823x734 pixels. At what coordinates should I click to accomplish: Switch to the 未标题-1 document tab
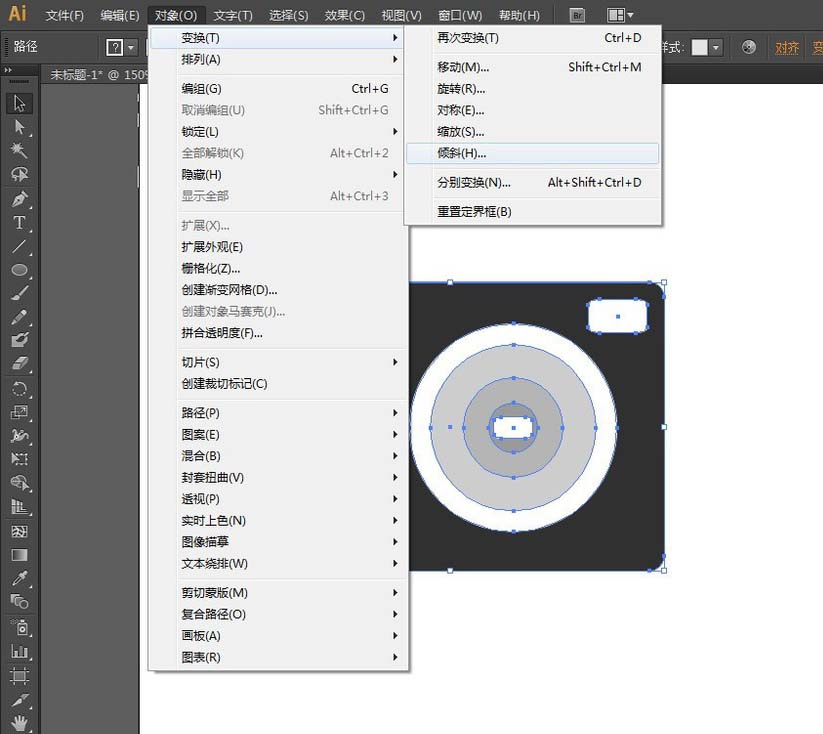pyautogui.click(x=98, y=75)
